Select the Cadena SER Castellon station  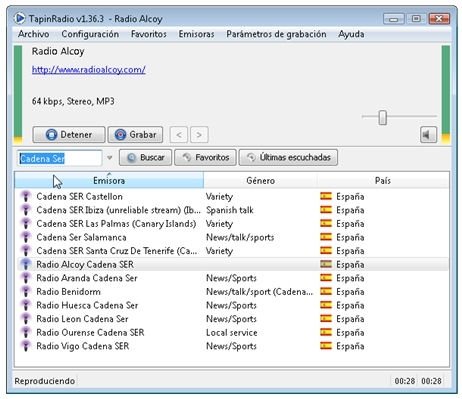point(79,196)
